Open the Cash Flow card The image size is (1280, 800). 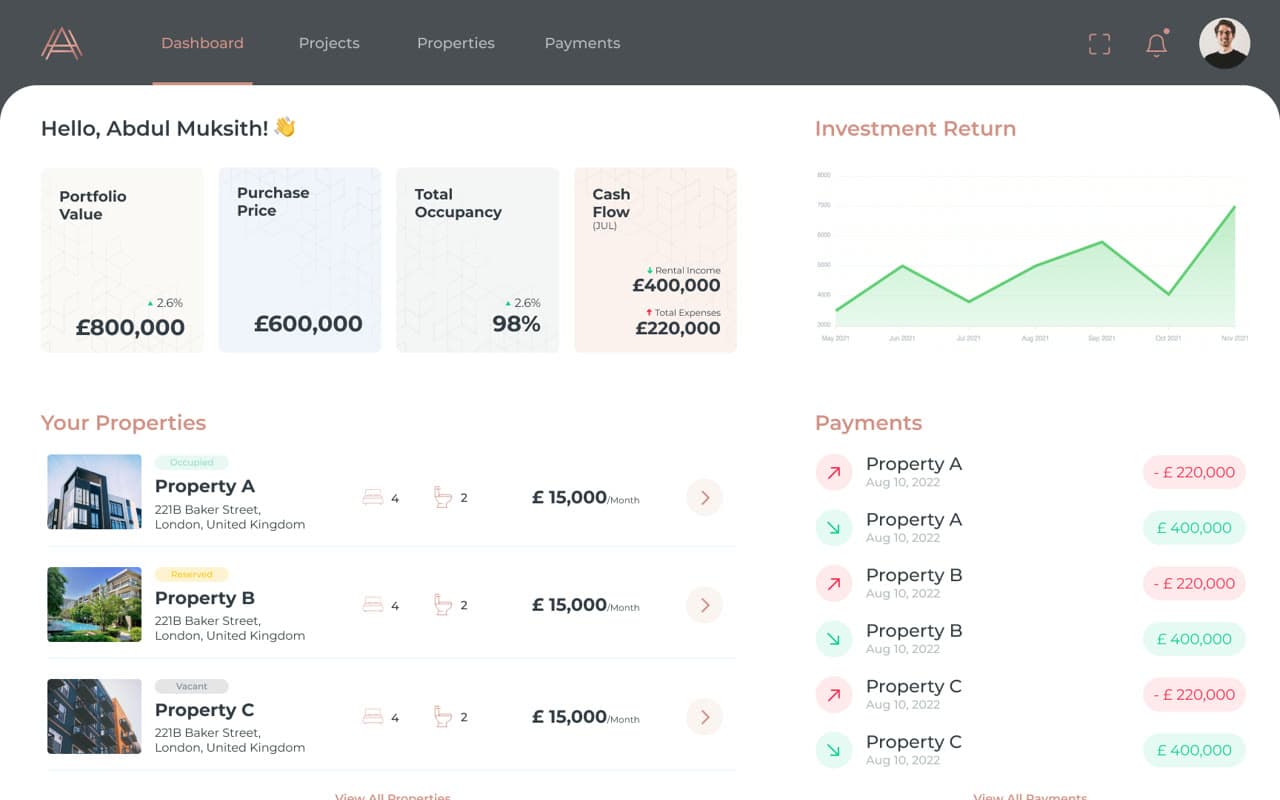656,260
